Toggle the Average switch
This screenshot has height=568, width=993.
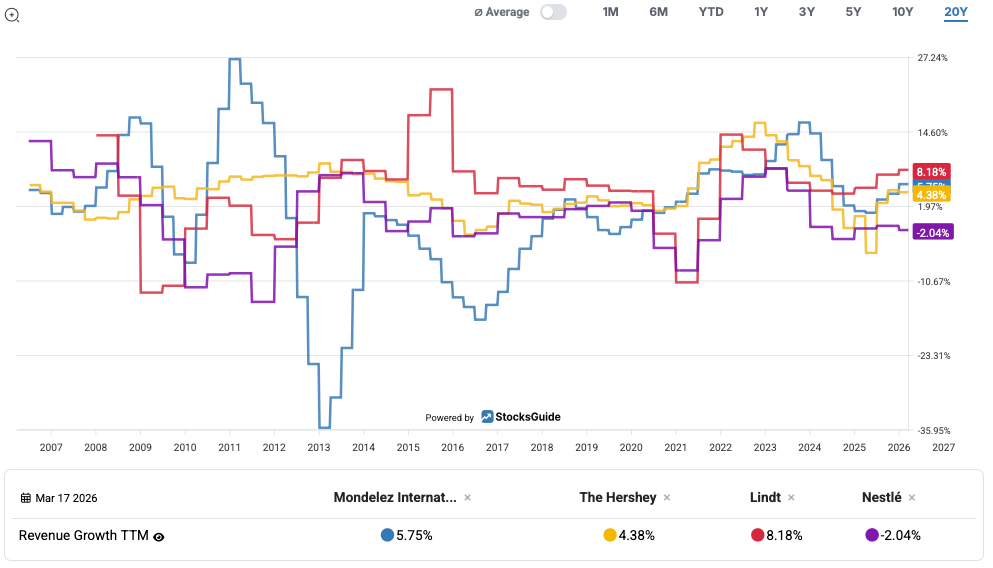(x=553, y=12)
